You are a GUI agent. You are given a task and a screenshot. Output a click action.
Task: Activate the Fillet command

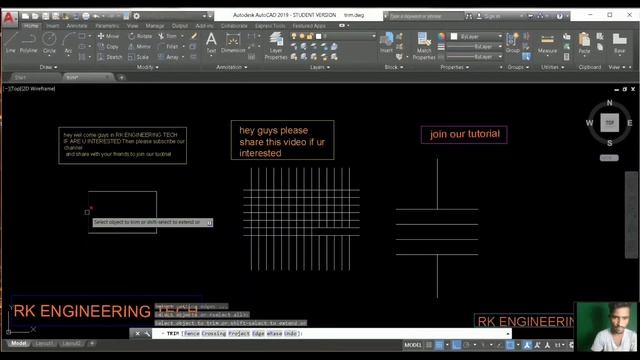pyautogui.click(x=168, y=47)
